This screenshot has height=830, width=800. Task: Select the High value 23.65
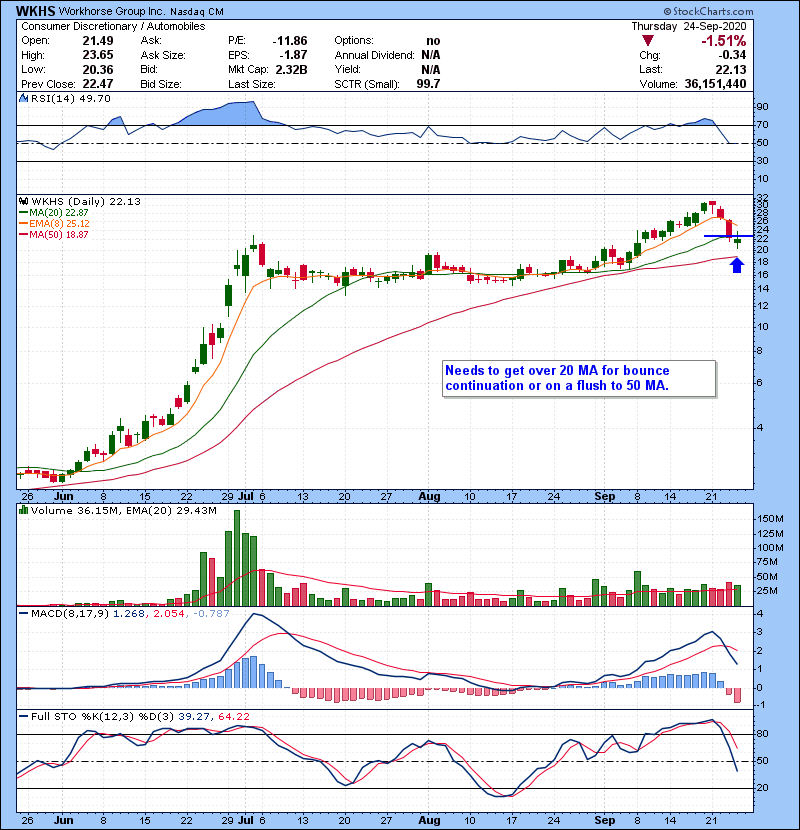(x=98, y=55)
